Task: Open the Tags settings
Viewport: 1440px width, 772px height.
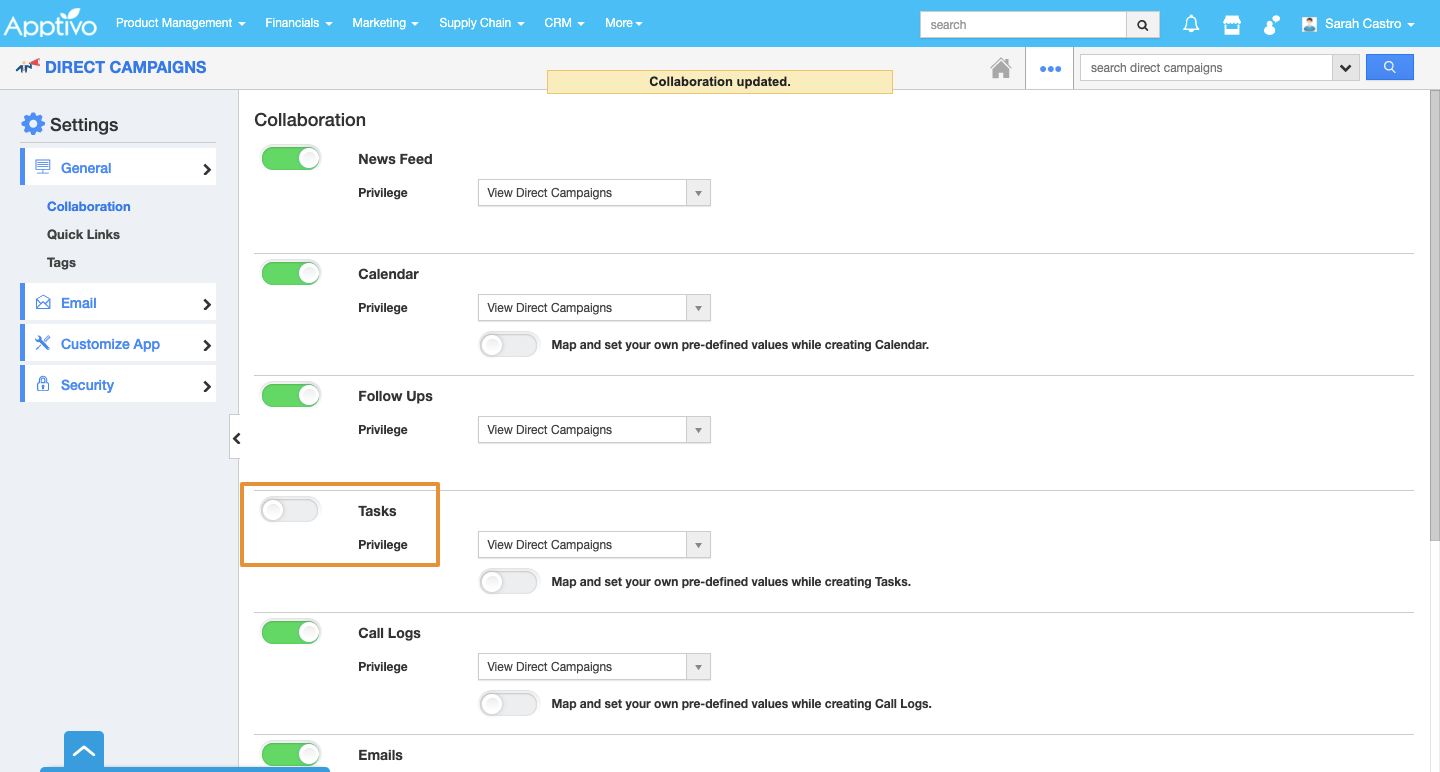Action: tap(61, 262)
